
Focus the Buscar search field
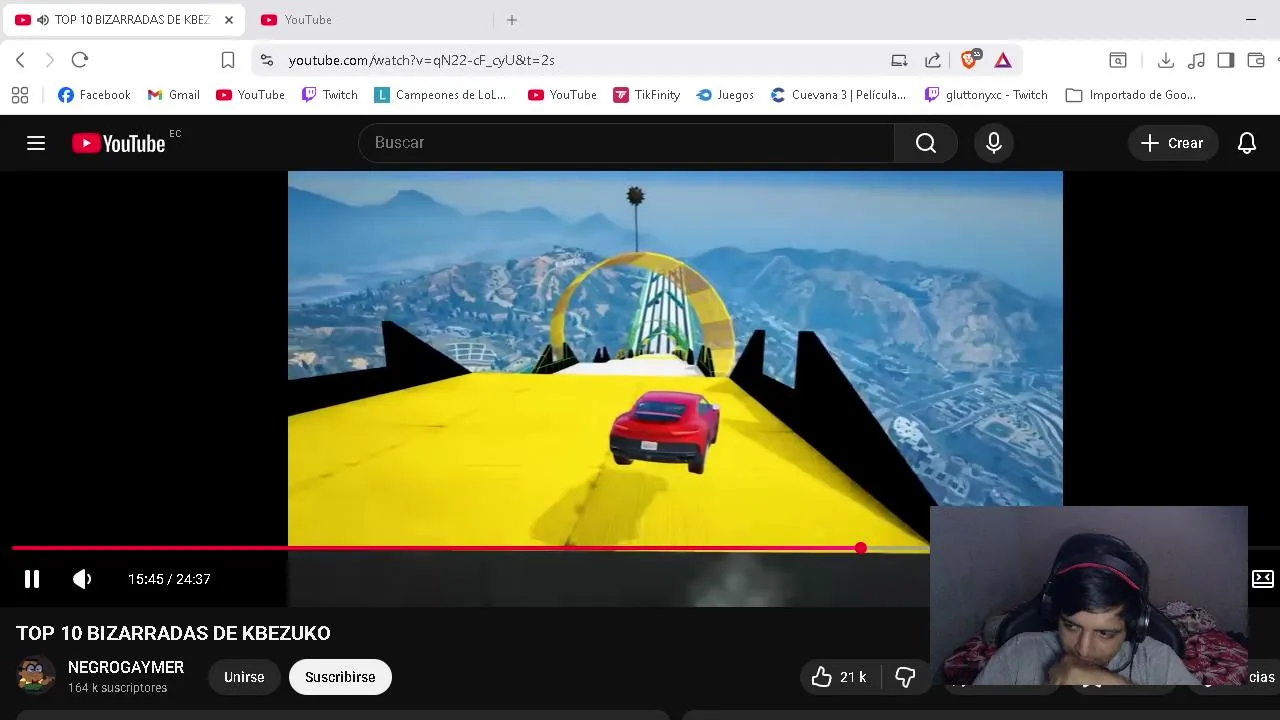(626, 143)
